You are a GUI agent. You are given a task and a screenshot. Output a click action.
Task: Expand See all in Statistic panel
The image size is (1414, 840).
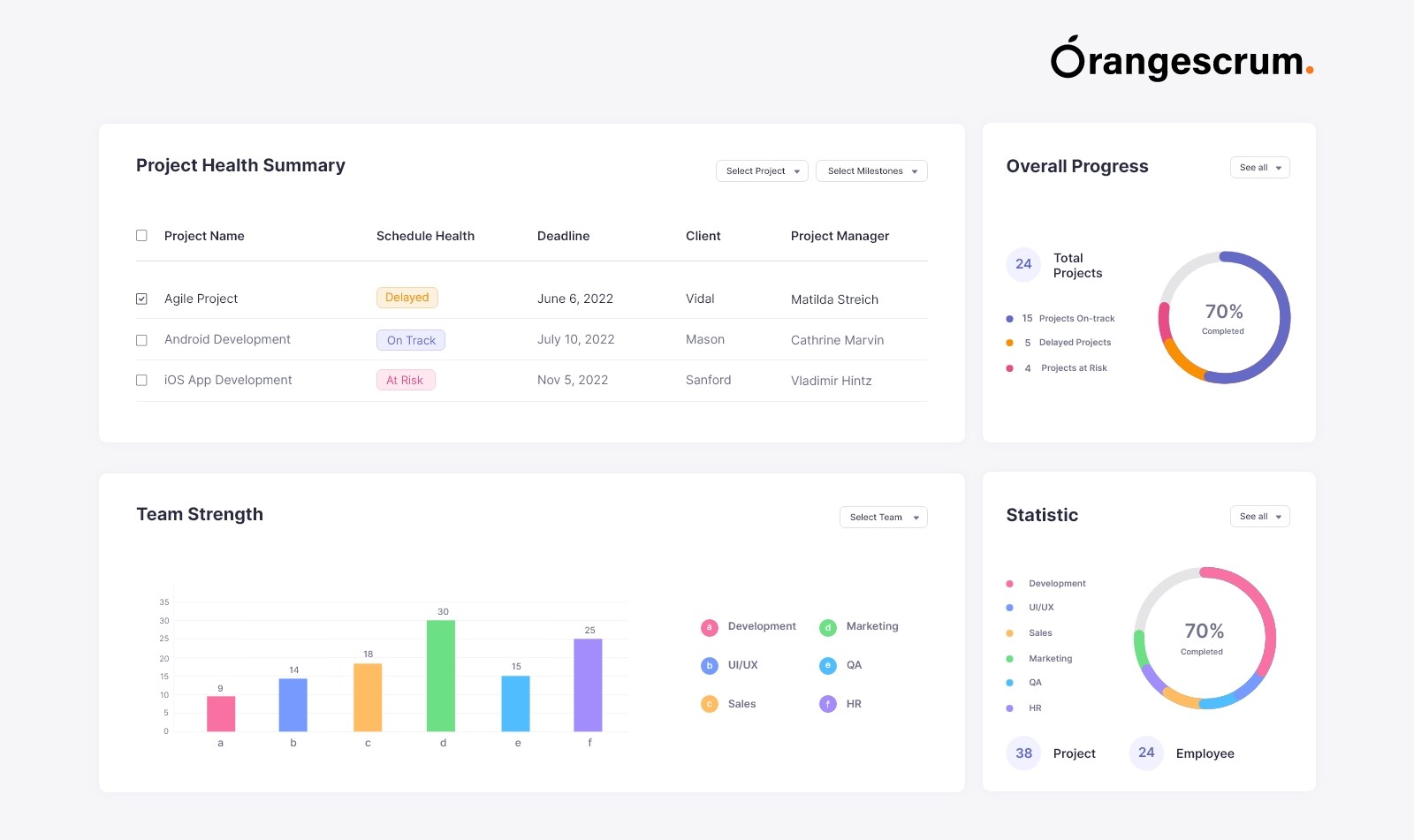pos(1259,517)
